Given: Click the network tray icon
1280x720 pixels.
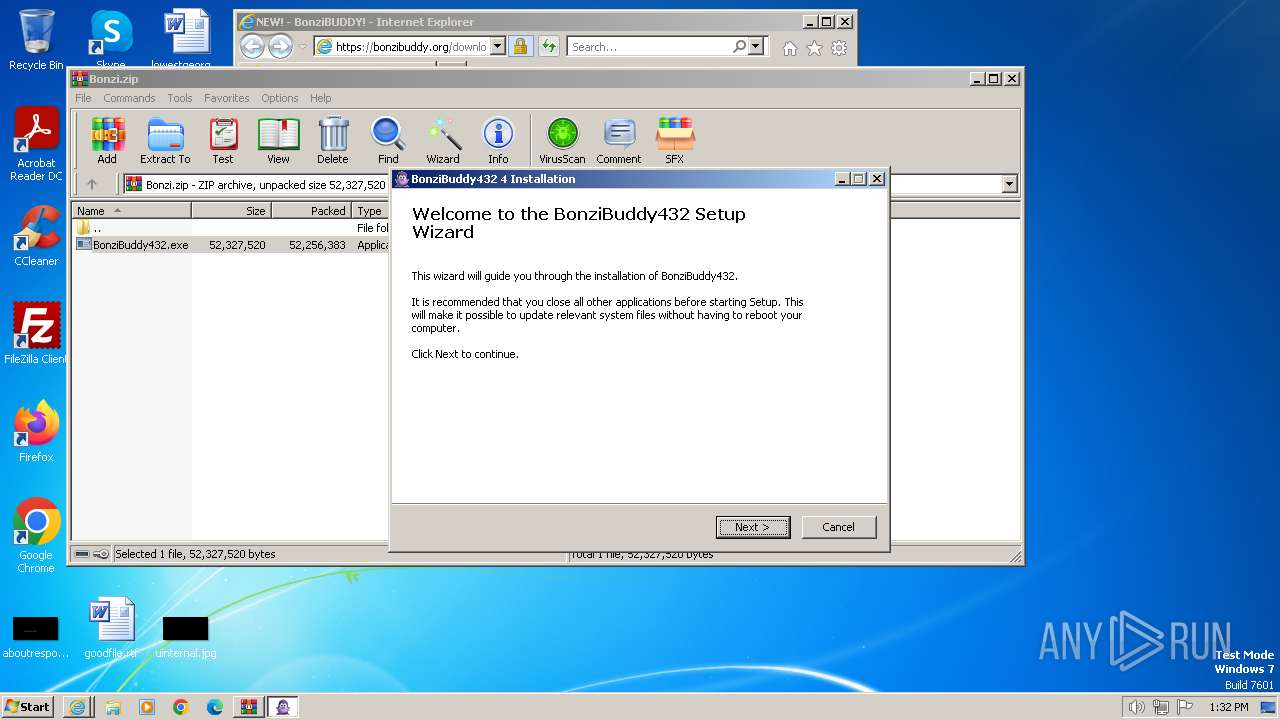Looking at the screenshot, I should tap(1161, 707).
